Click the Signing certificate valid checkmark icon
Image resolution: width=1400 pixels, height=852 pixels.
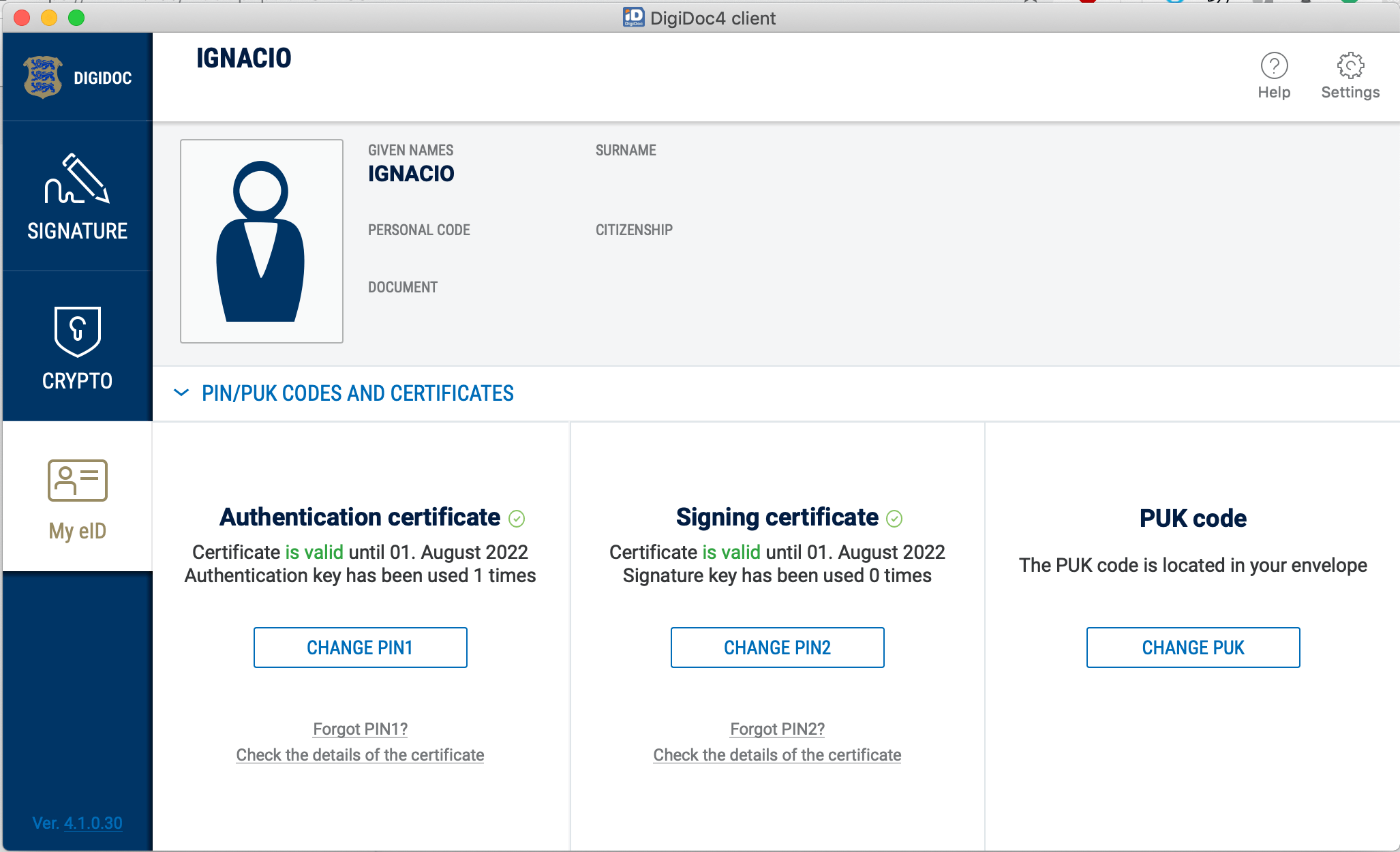894,519
